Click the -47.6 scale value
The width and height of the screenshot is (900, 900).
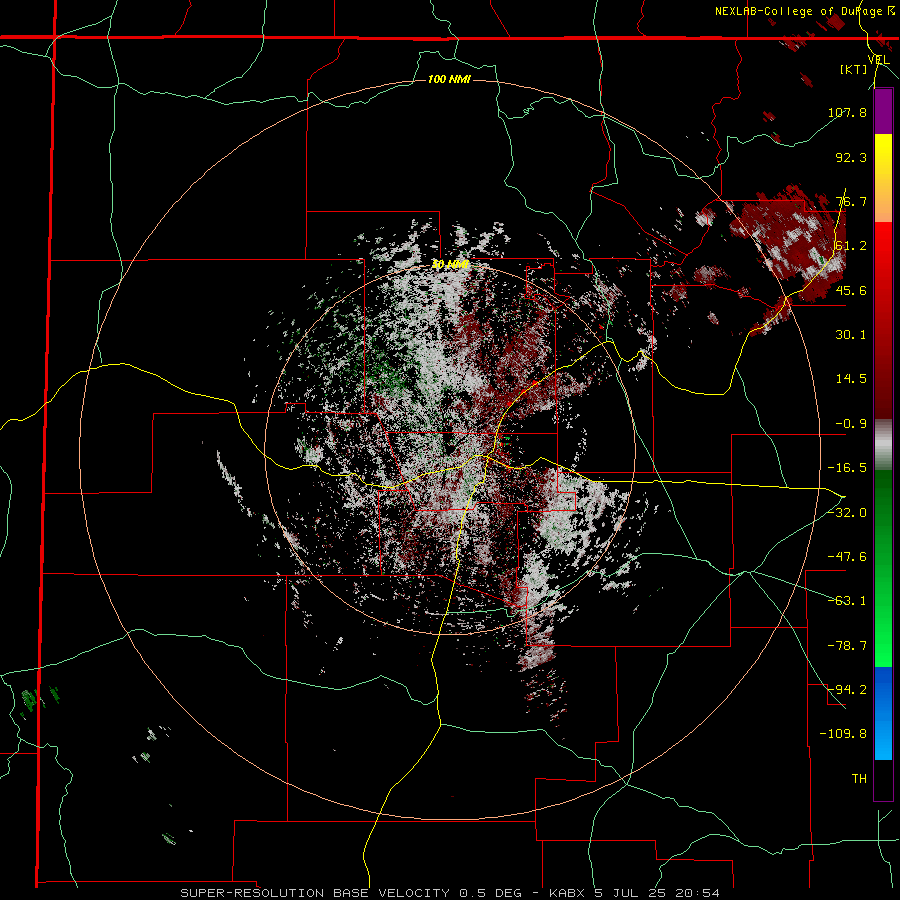[847, 557]
